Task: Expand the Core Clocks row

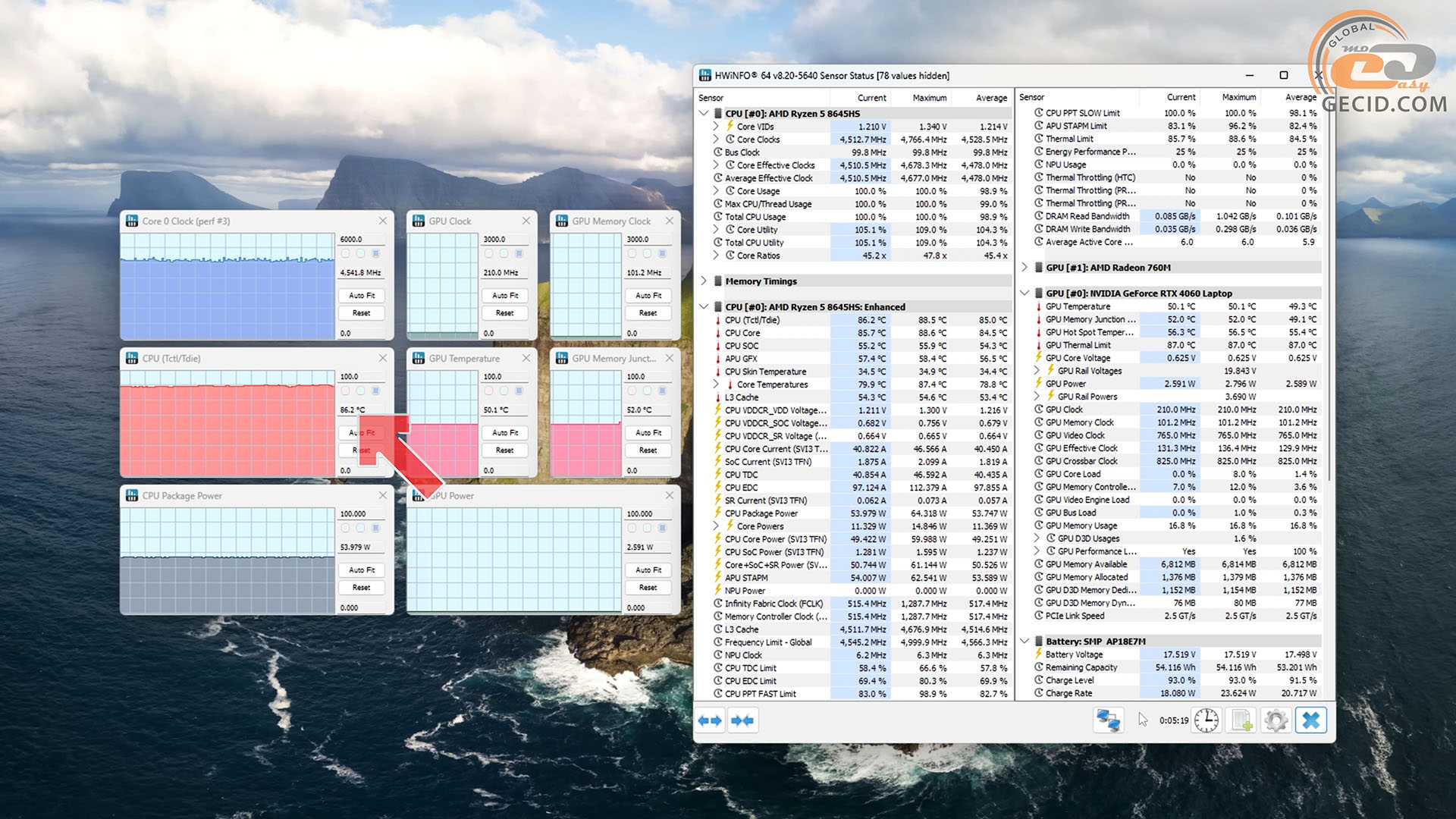Action: click(716, 140)
